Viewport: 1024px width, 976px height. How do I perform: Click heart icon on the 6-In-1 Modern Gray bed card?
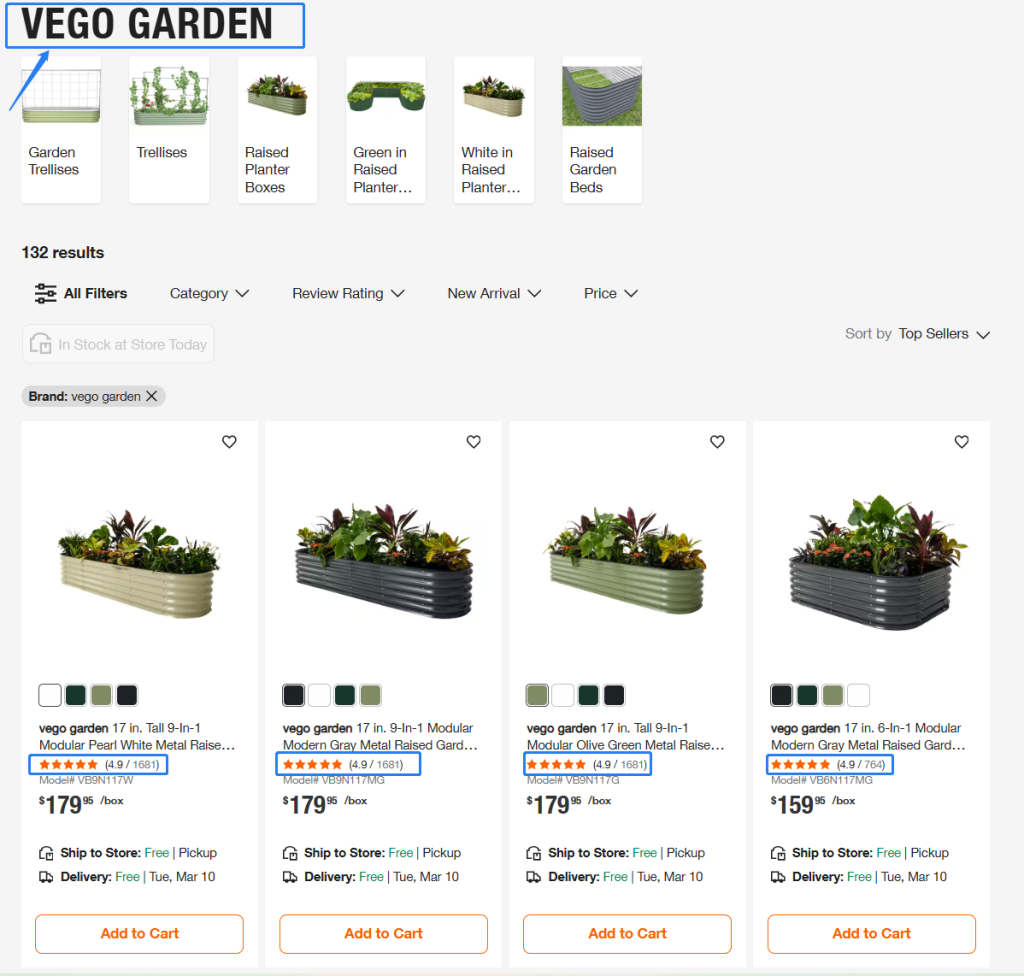(961, 442)
